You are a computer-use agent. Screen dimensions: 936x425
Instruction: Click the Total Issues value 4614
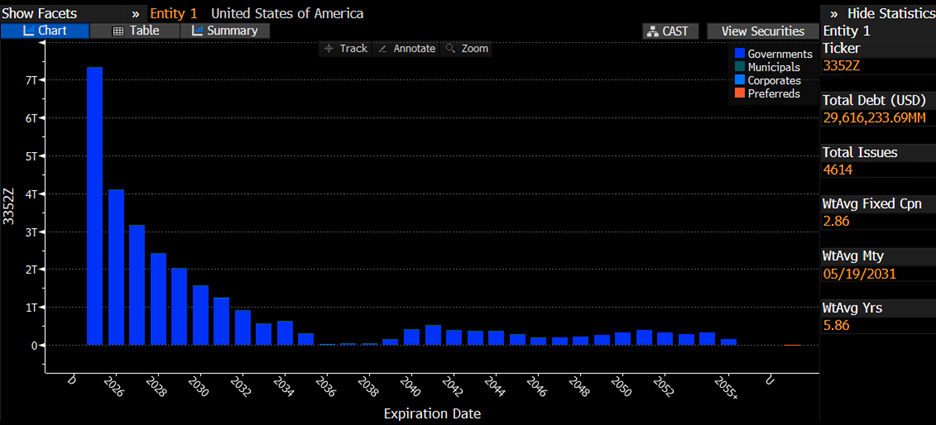tap(838, 170)
